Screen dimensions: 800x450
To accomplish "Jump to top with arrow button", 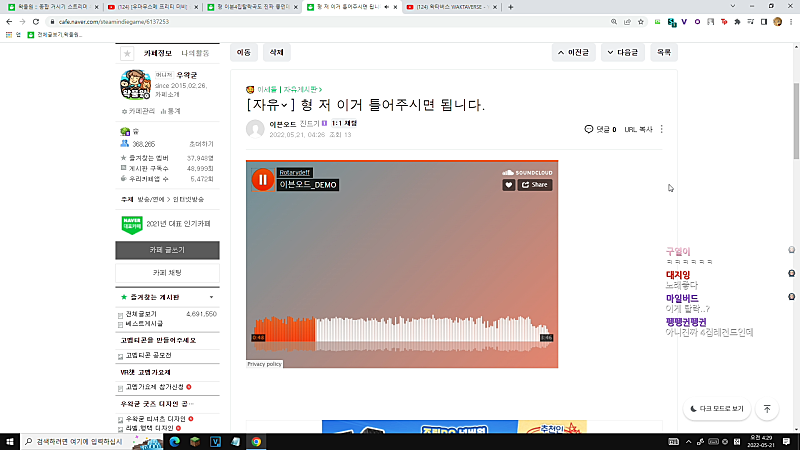I will (x=767, y=409).
